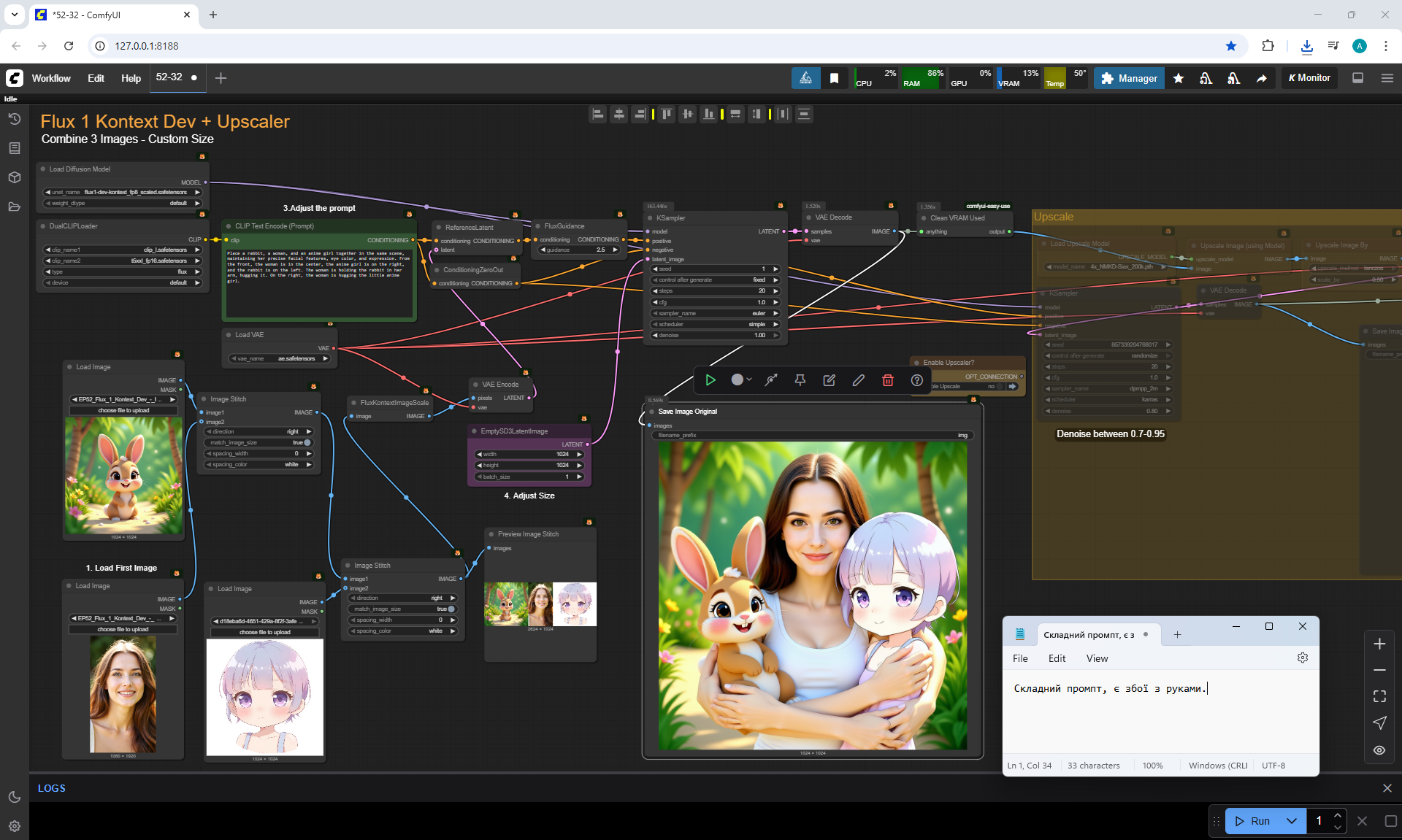
Task: Open the Help menu
Action: 131,78
